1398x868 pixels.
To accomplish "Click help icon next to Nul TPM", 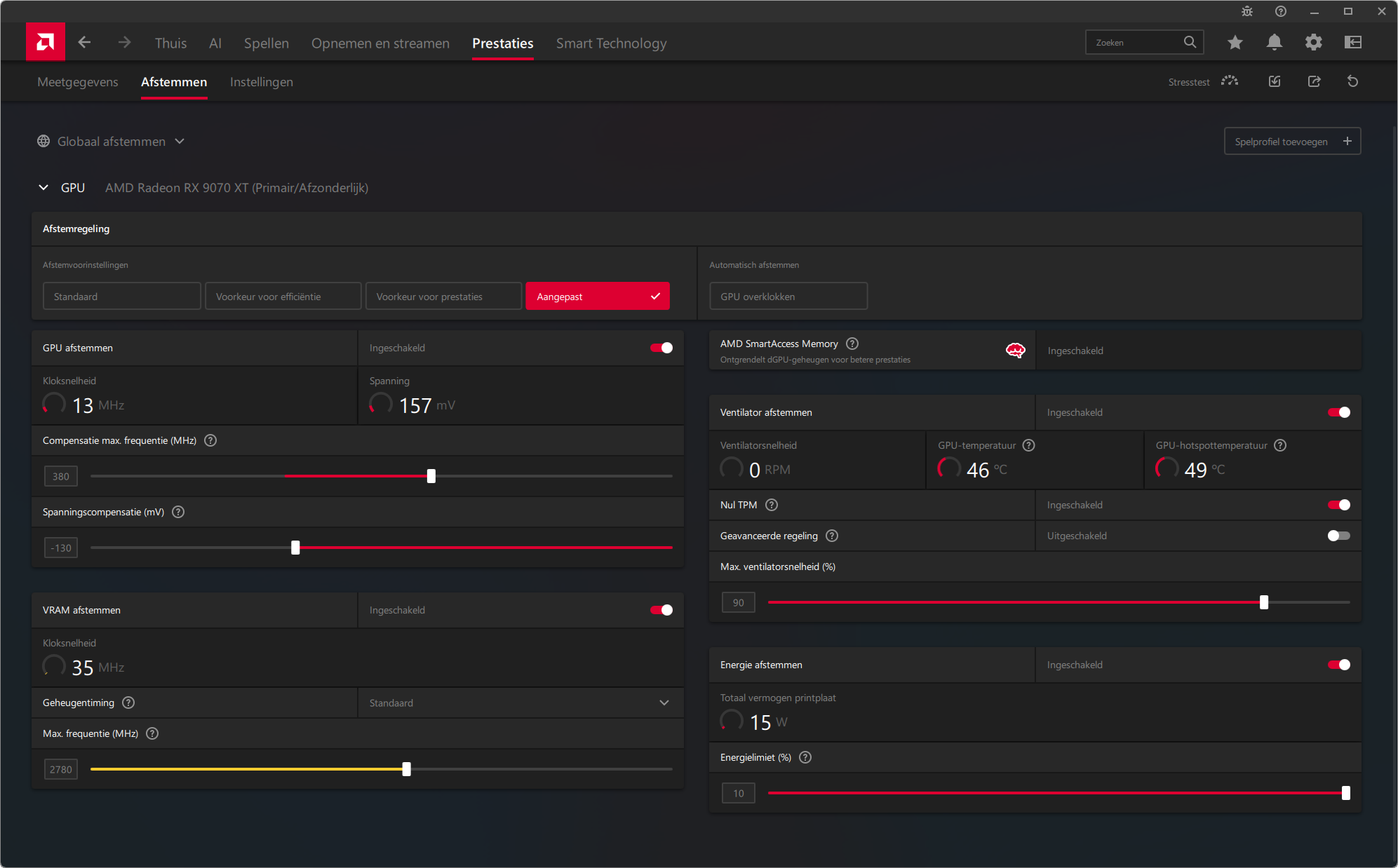I will [x=772, y=505].
